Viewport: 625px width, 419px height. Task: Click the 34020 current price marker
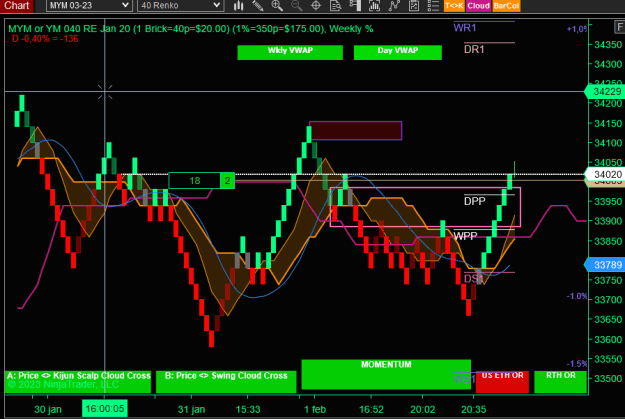click(605, 174)
